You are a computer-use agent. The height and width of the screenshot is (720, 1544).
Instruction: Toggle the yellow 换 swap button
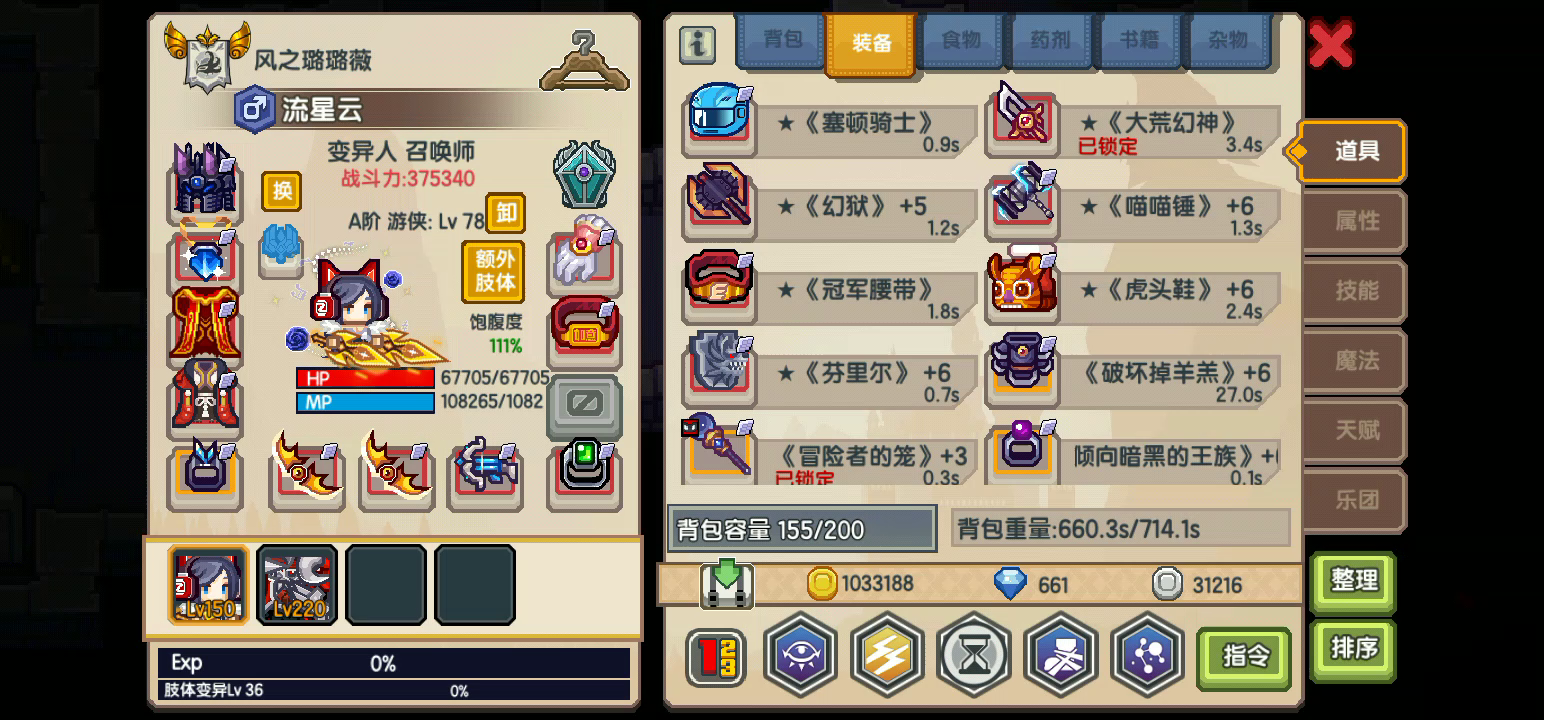click(x=282, y=191)
